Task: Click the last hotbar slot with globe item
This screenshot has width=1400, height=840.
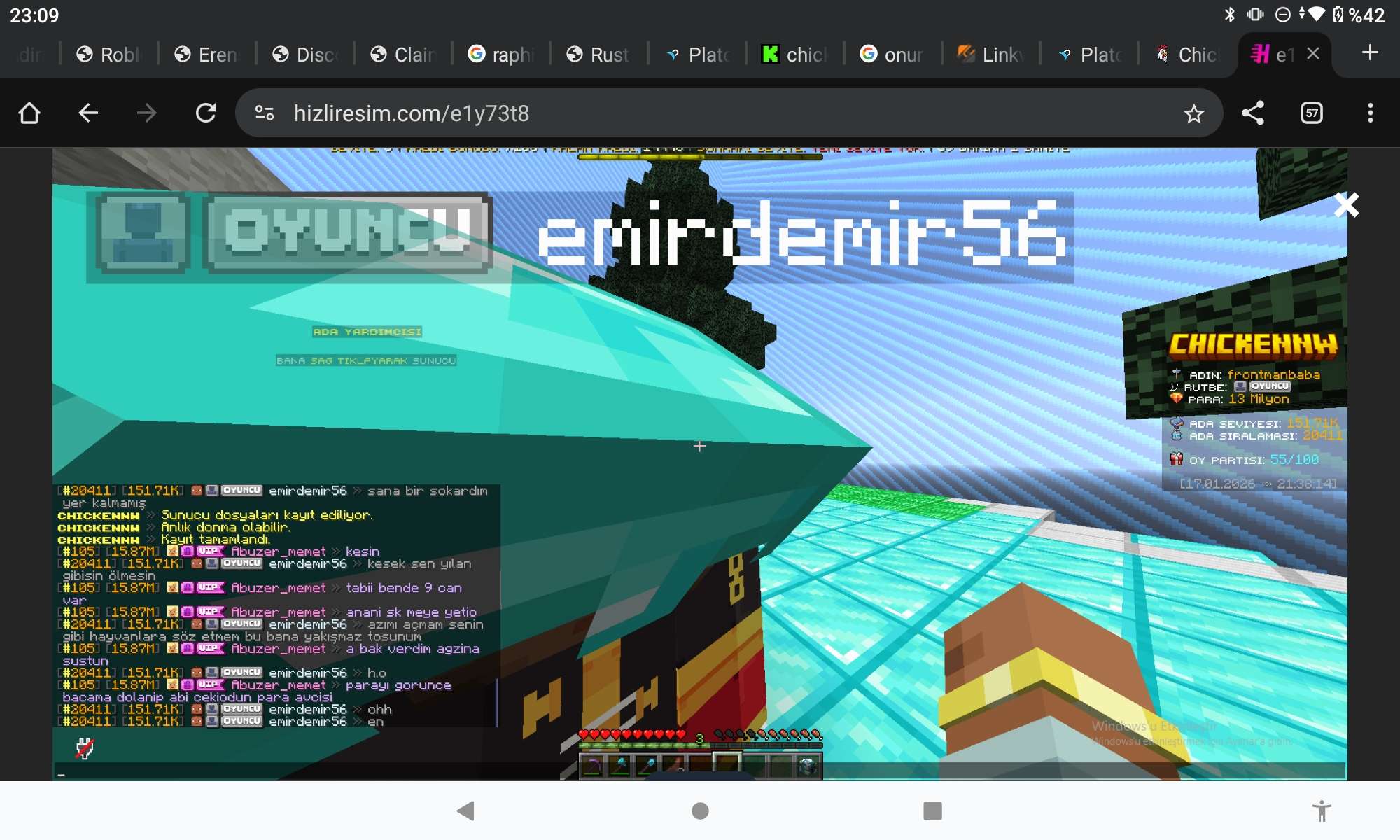Action: tap(808, 766)
